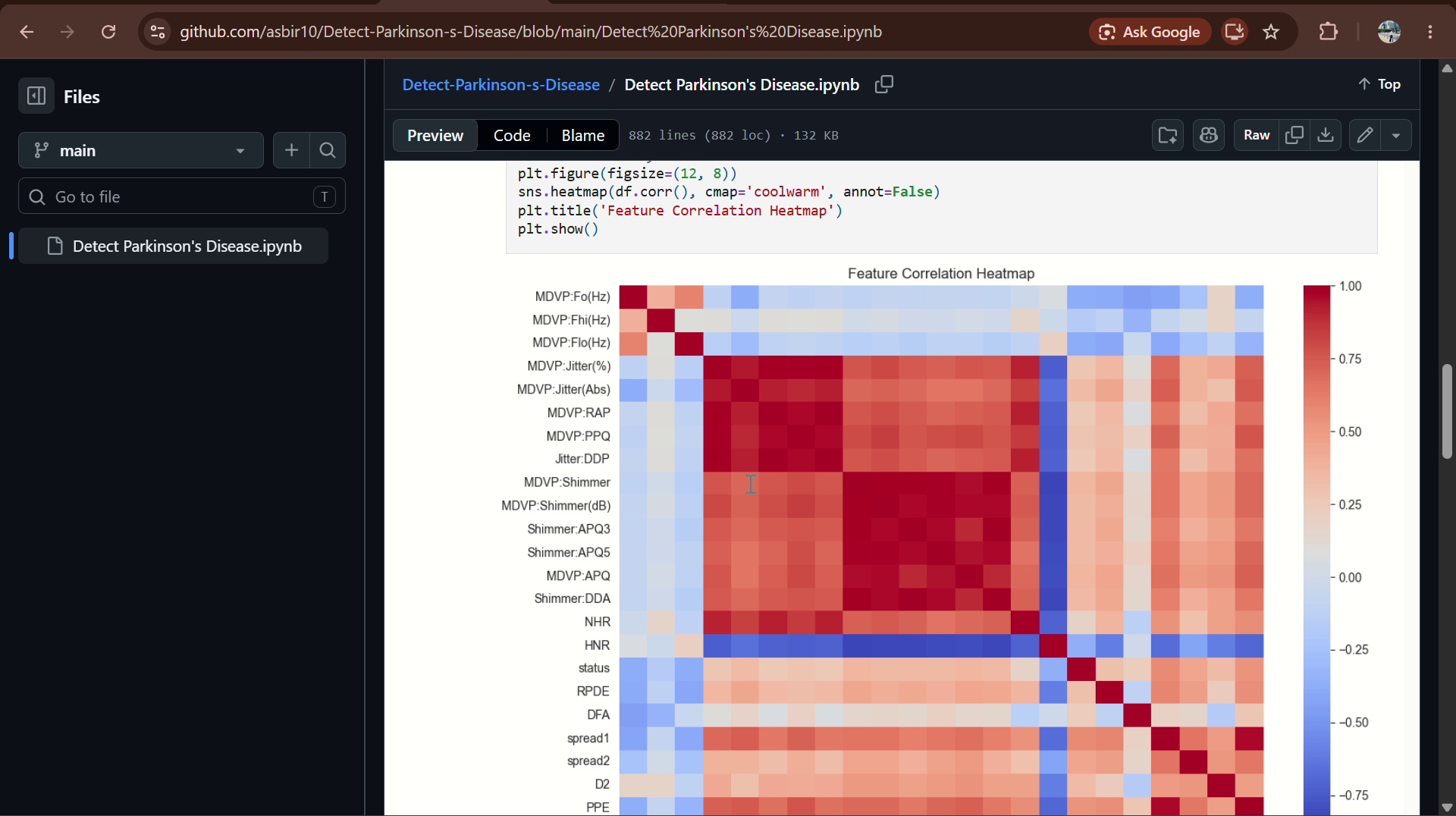Click the MDVP:Fo(Hz) axis label

coord(573,297)
